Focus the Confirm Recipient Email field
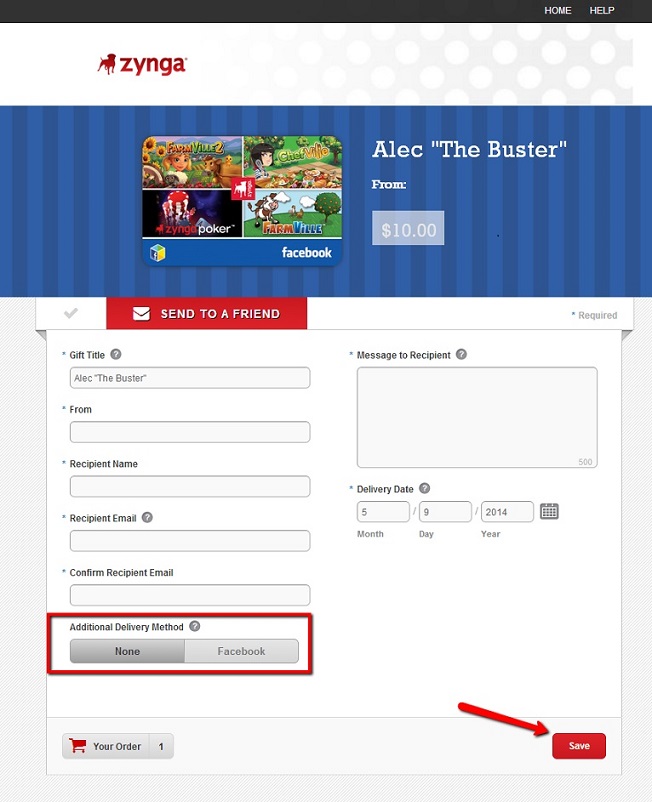This screenshot has width=652, height=802. tap(190, 595)
